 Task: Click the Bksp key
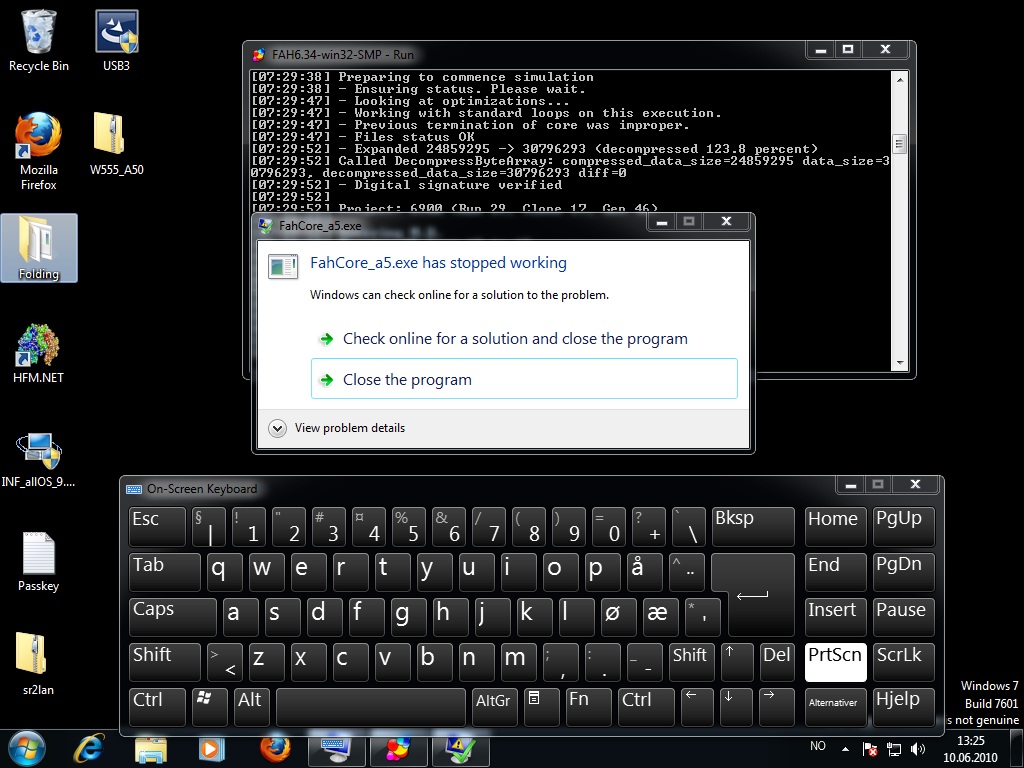pos(753,526)
